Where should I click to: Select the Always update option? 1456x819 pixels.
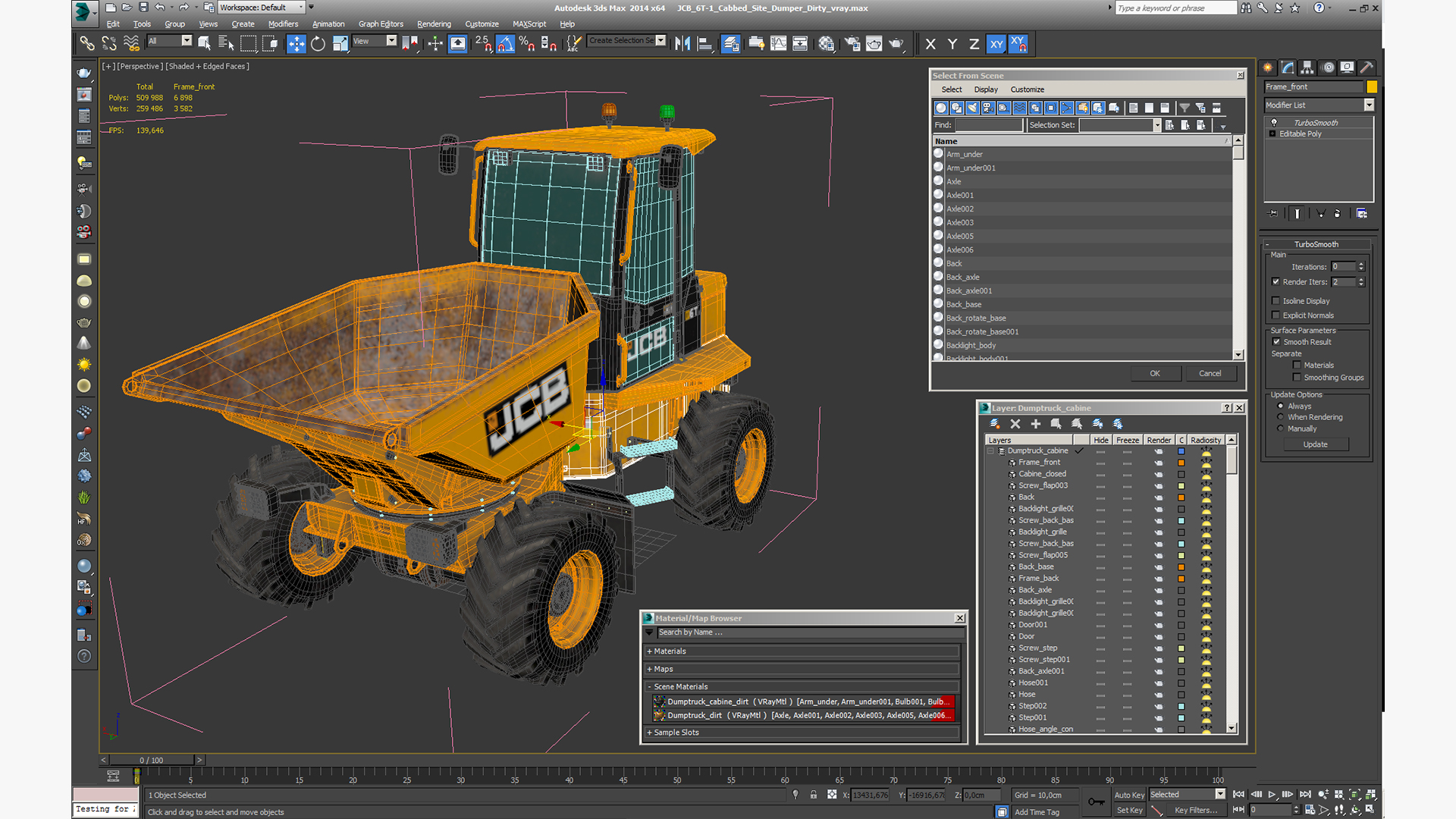pos(1281,406)
